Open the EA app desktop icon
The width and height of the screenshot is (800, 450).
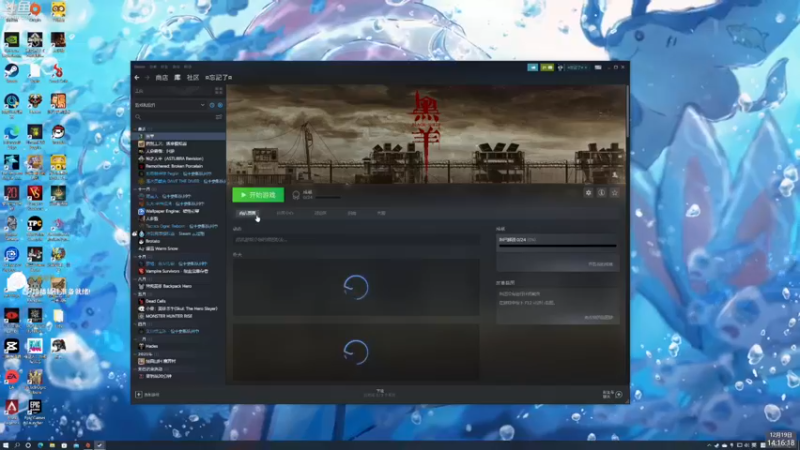point(11,379)
